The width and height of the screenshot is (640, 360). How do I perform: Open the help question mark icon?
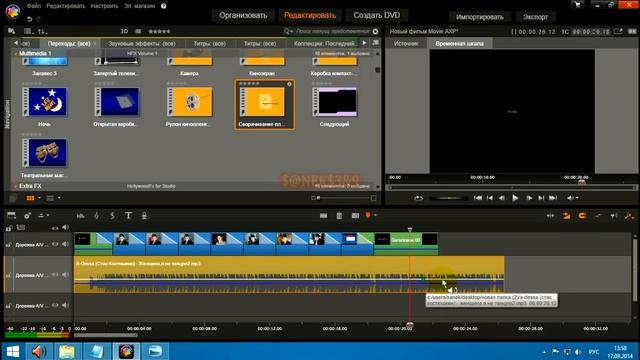(164, 6)
